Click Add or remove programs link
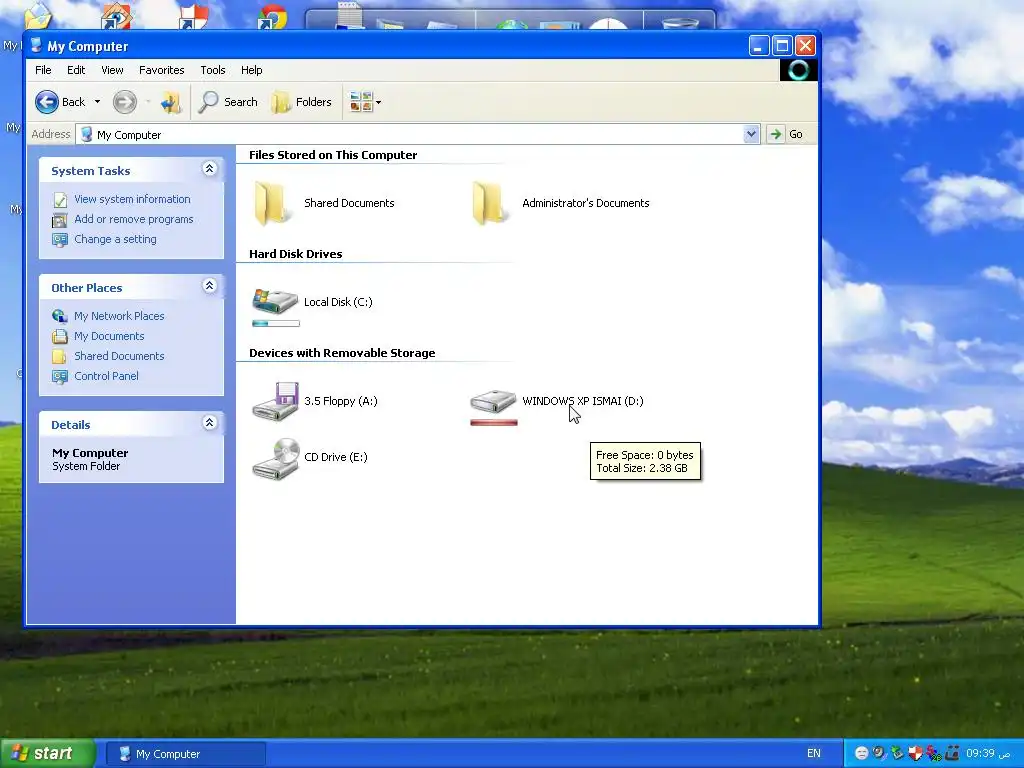The image size is (1024, 768). click(x=134, y=219)
